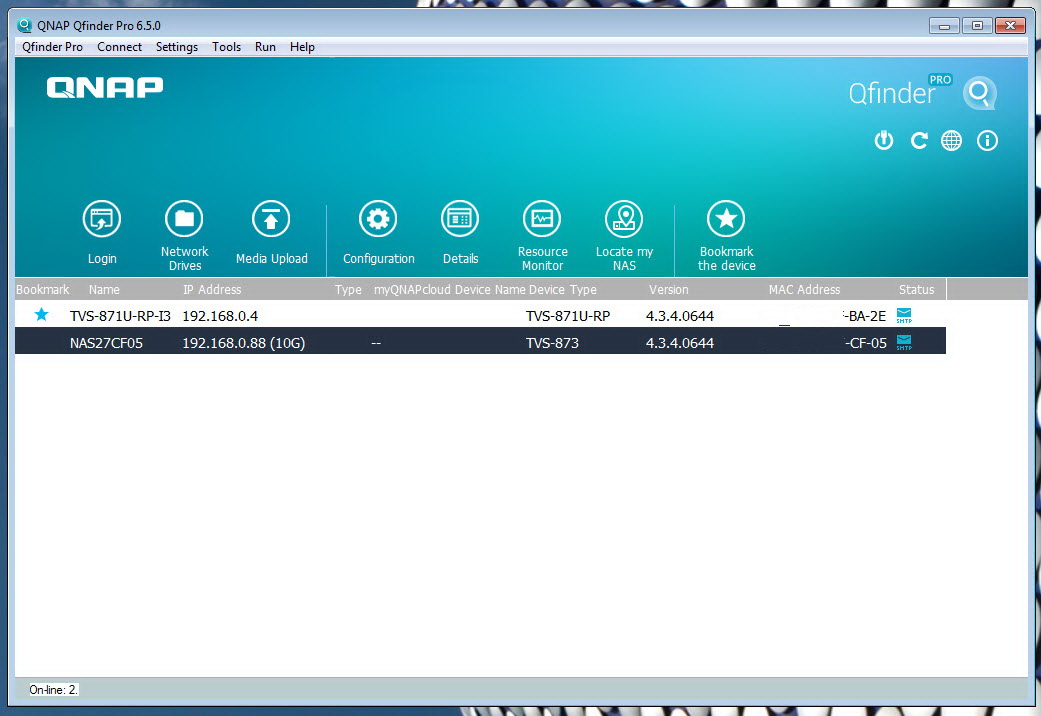Image resolution: width=1041 pixels, height=716 pixels.
Task: Click the bookmark star of TVS-871U-RP-I3
Action: pos(41,314)
